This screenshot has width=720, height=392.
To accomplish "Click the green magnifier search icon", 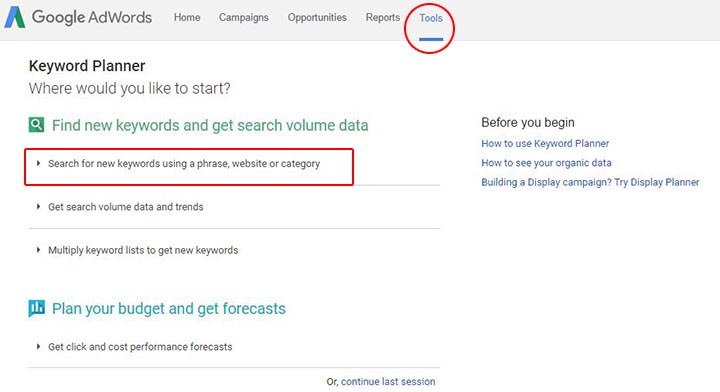I will (36, 124).
